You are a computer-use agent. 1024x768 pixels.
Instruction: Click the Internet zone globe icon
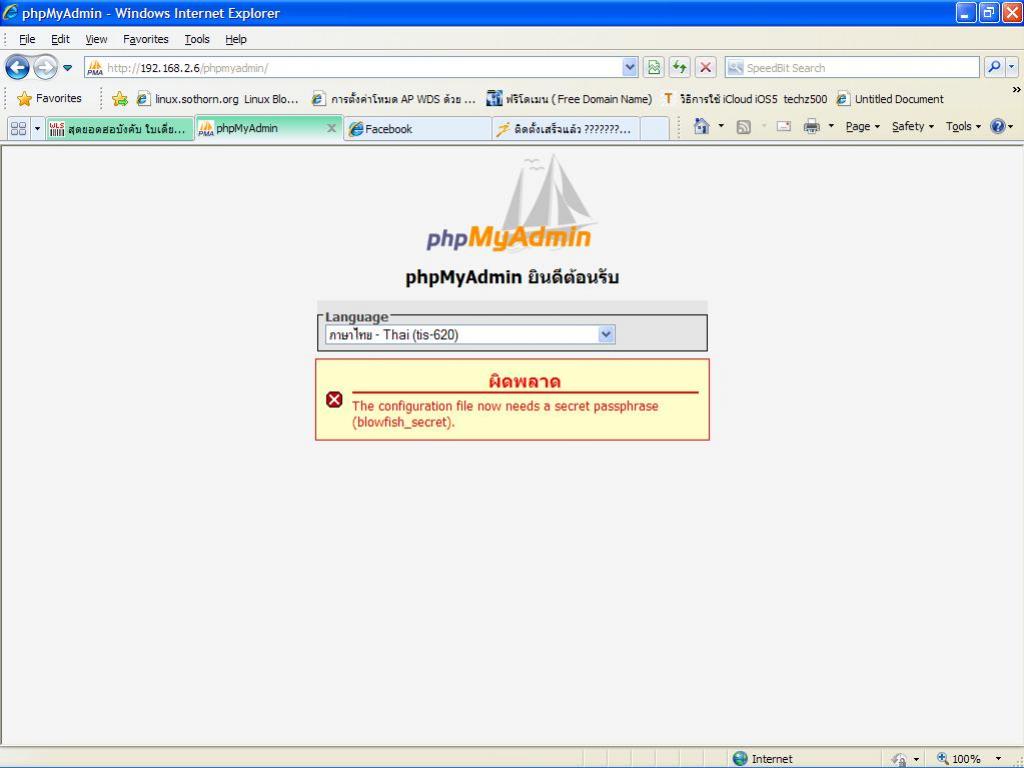[x=740, y=758]
